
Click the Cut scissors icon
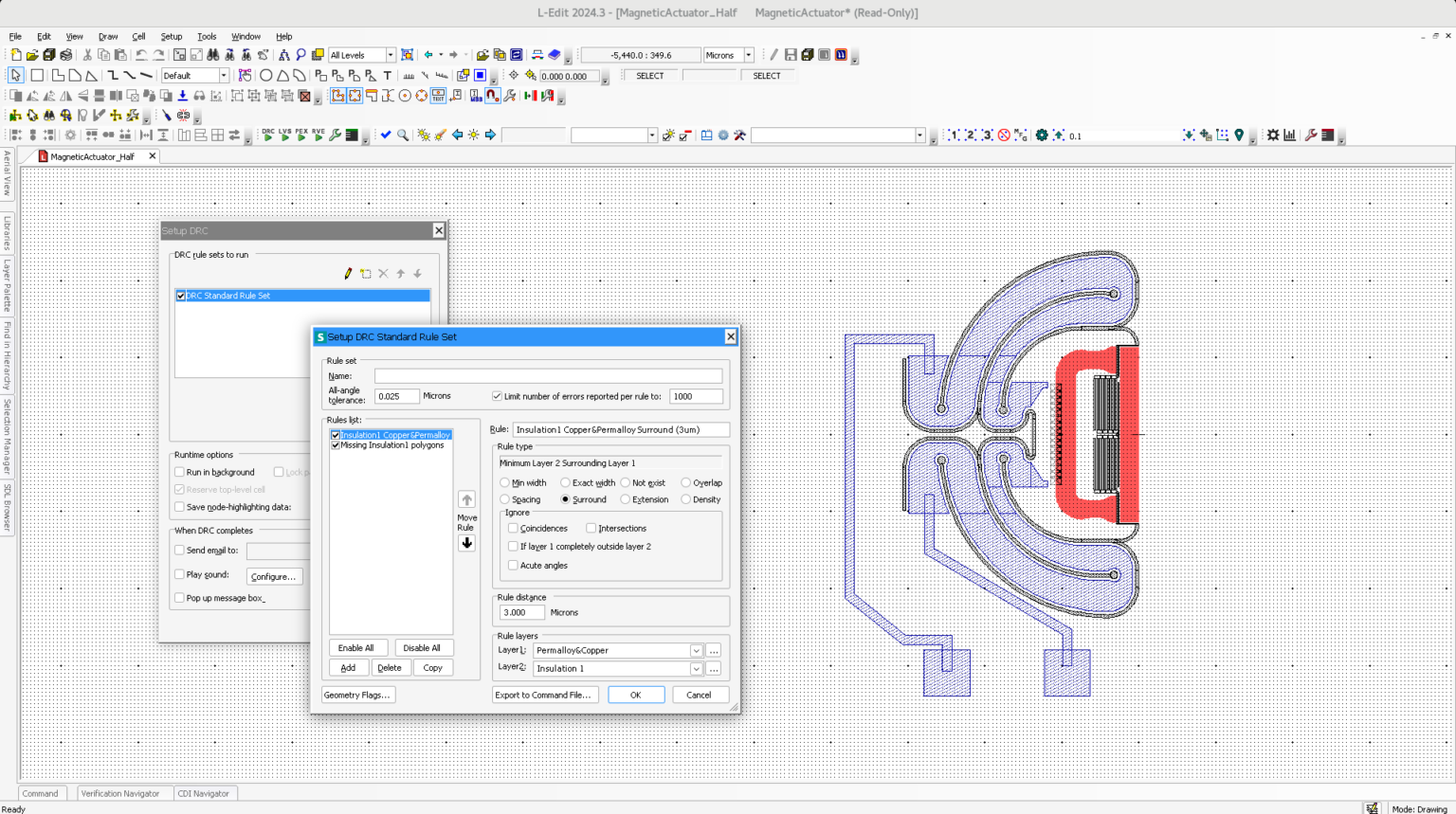point(87,55)
